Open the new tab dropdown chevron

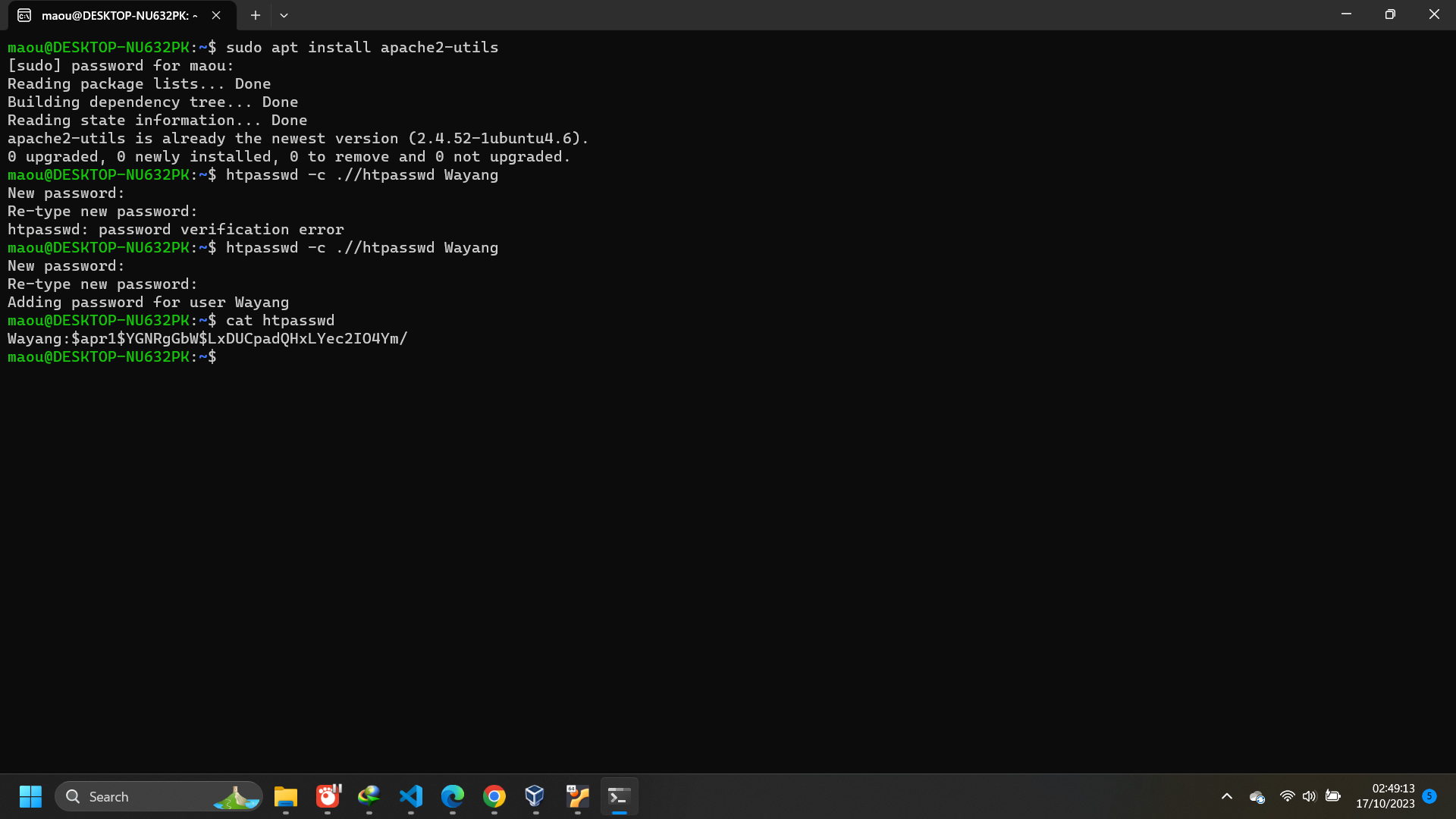(x=284, y=14)
